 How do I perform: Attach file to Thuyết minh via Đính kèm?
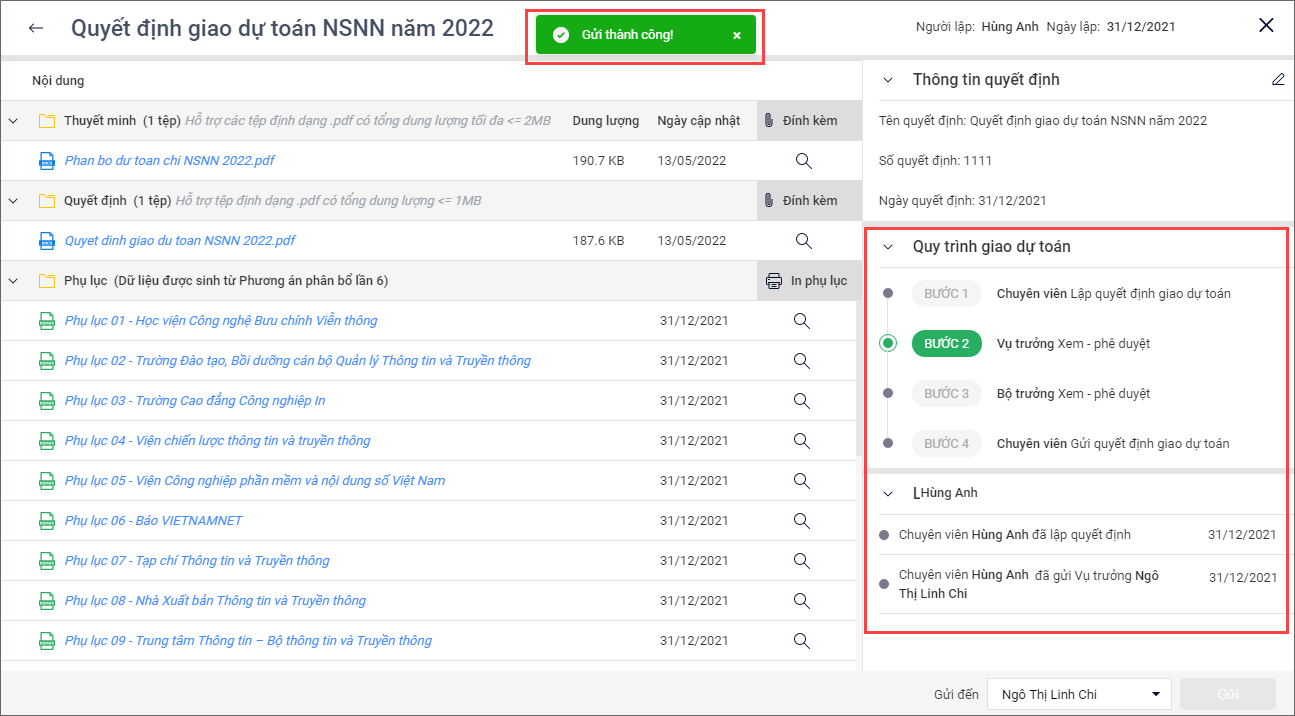(x=800, y=121)
